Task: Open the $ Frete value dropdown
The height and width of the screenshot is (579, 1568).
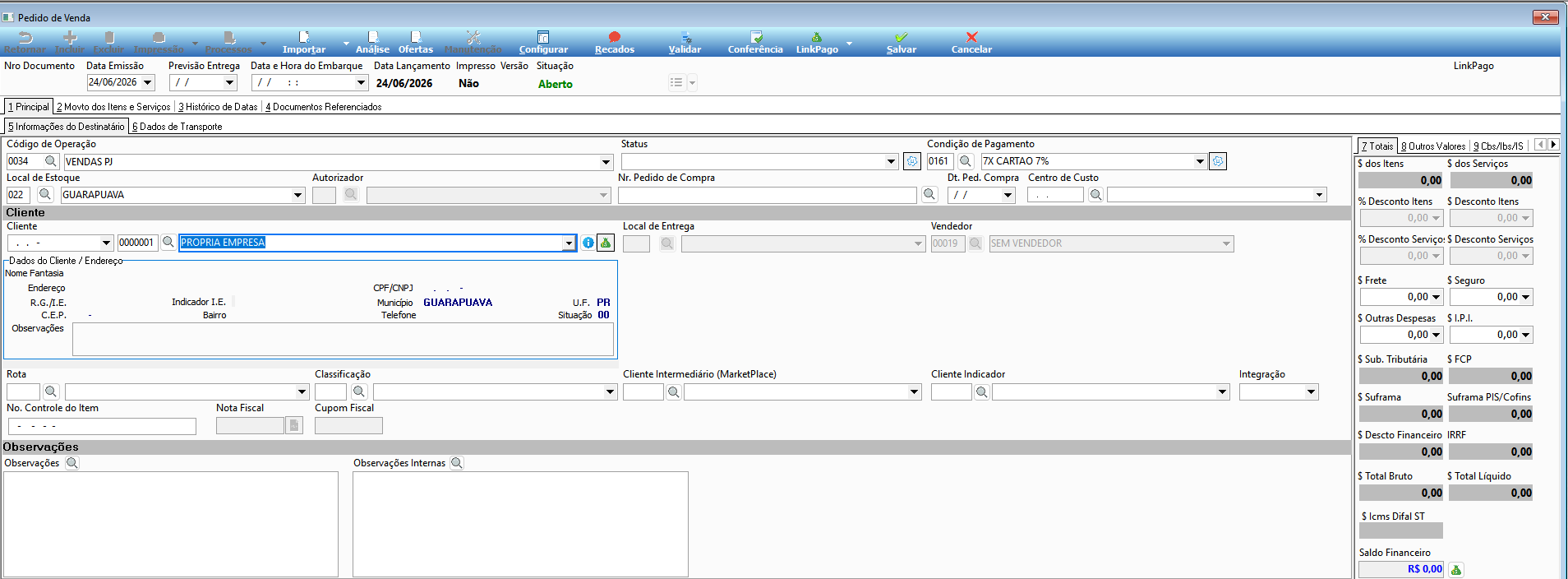Action: tap(1437, 297)
